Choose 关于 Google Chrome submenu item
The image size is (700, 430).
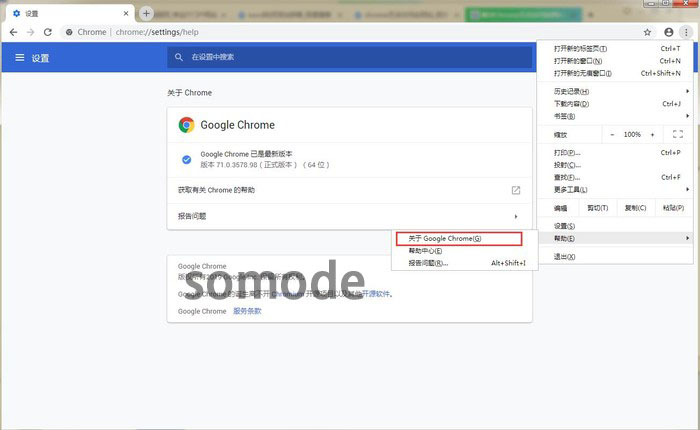tap(459, 238)
